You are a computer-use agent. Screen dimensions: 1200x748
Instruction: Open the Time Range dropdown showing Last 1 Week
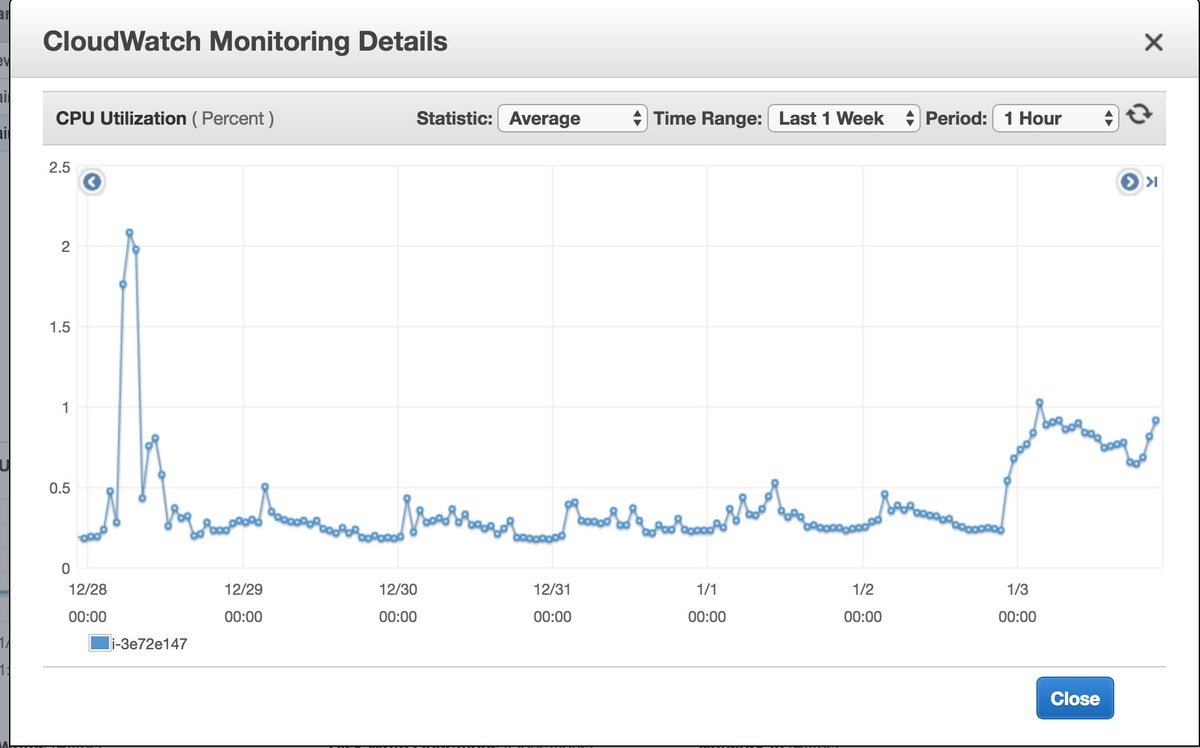[843, 118]
